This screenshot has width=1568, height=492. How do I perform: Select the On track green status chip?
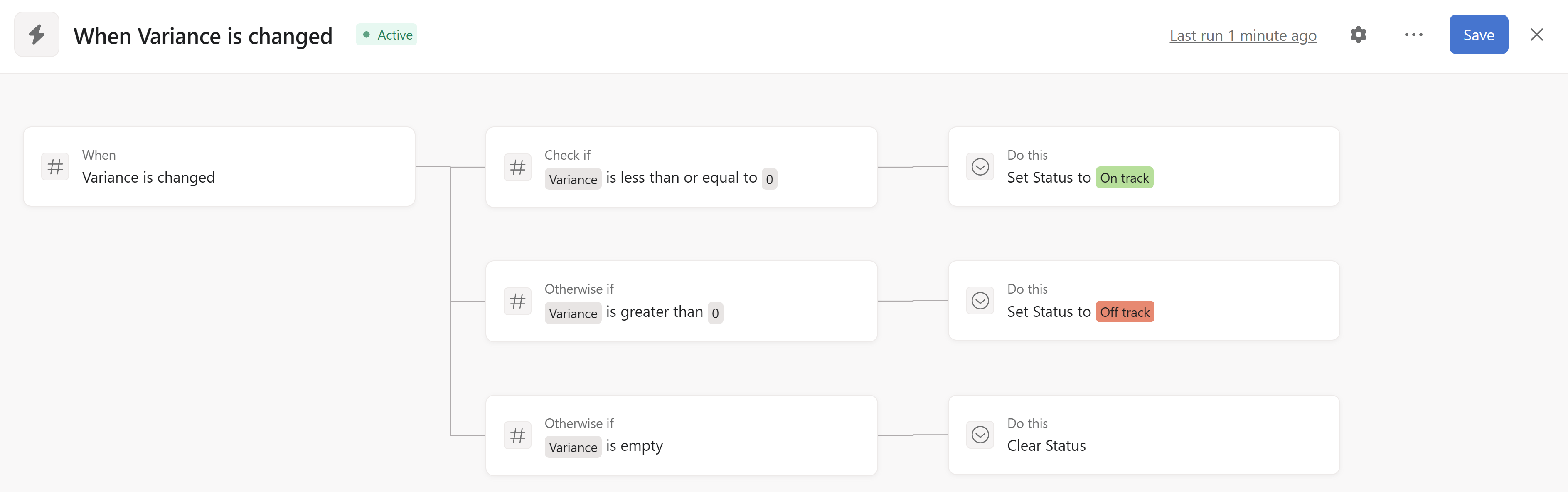click(1124, 178)
